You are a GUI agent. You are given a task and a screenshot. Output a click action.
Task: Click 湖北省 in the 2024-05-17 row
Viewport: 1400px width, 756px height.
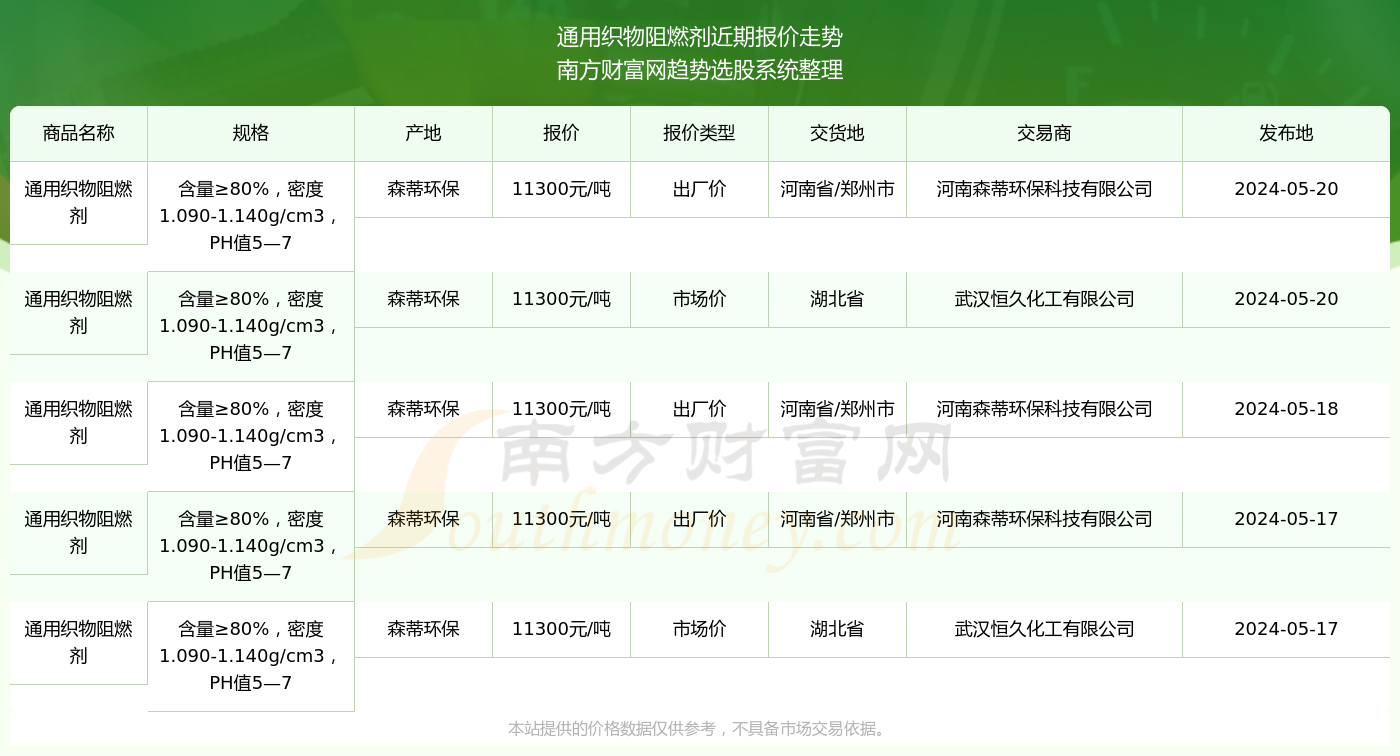coord(838,629)
